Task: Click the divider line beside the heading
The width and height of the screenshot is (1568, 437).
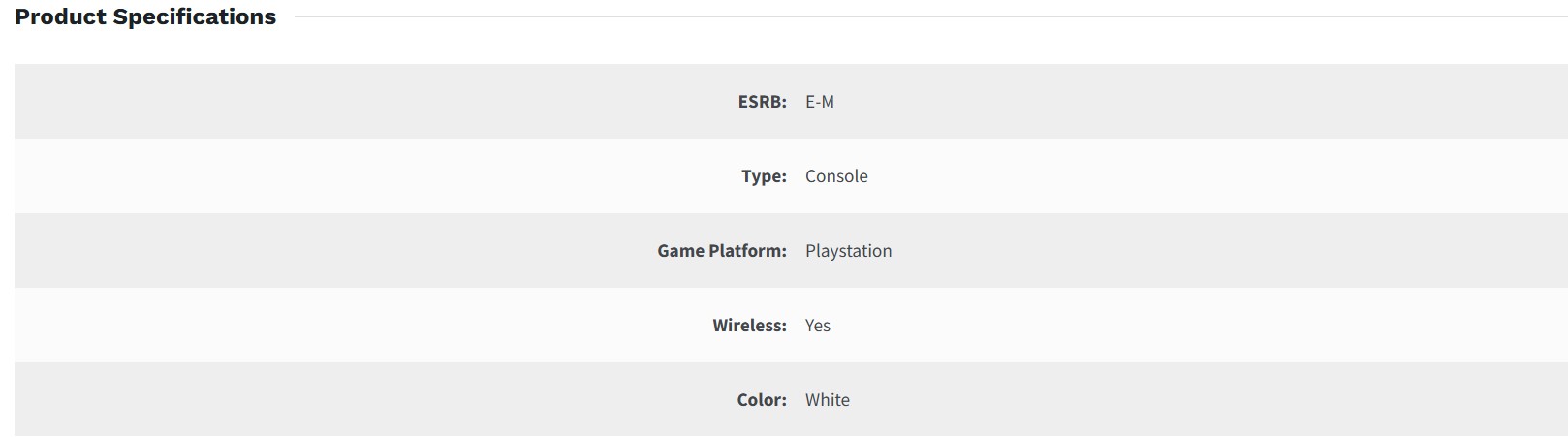Action: coord(921,17)
